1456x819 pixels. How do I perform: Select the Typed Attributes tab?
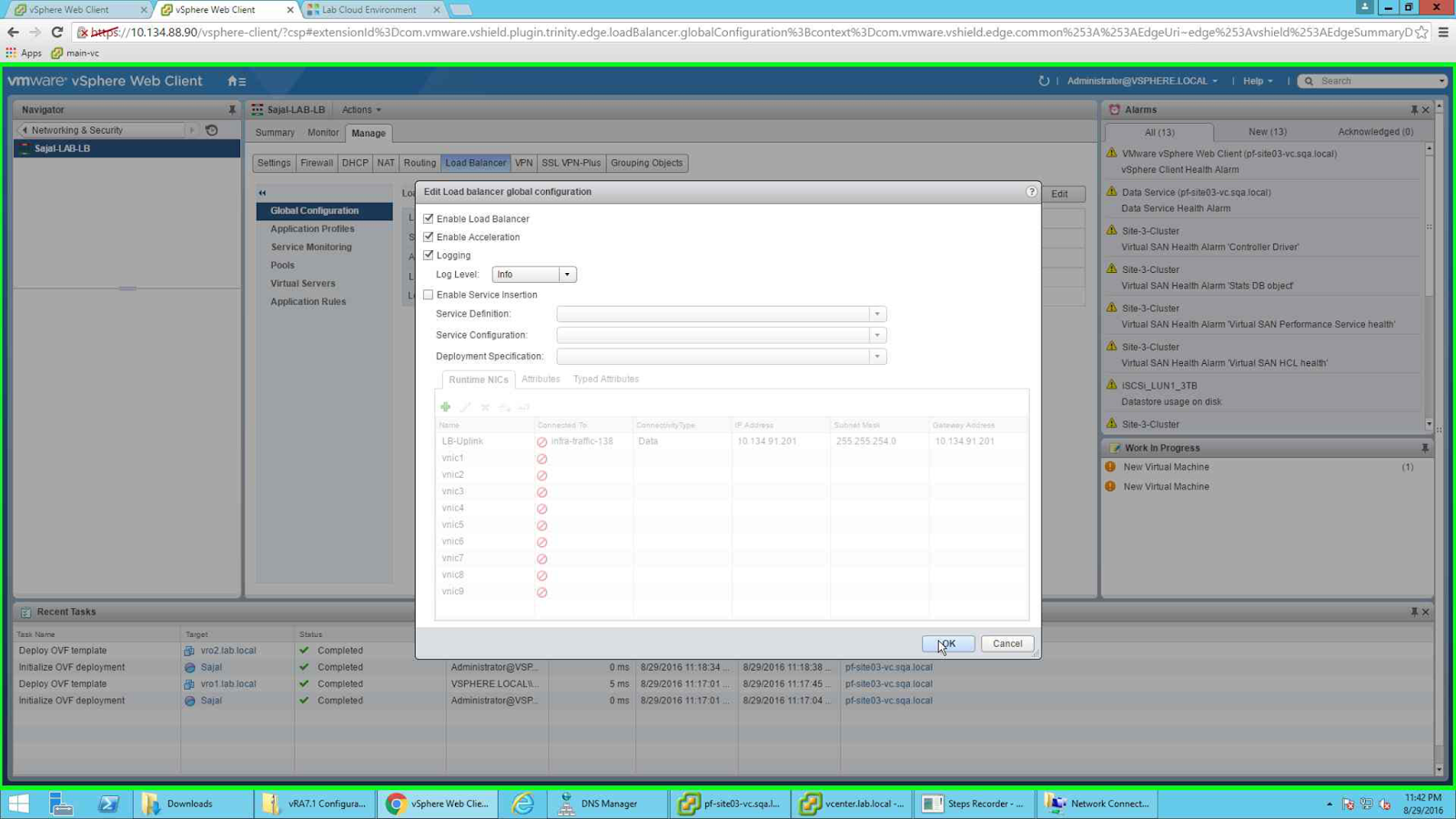point(606,379)
